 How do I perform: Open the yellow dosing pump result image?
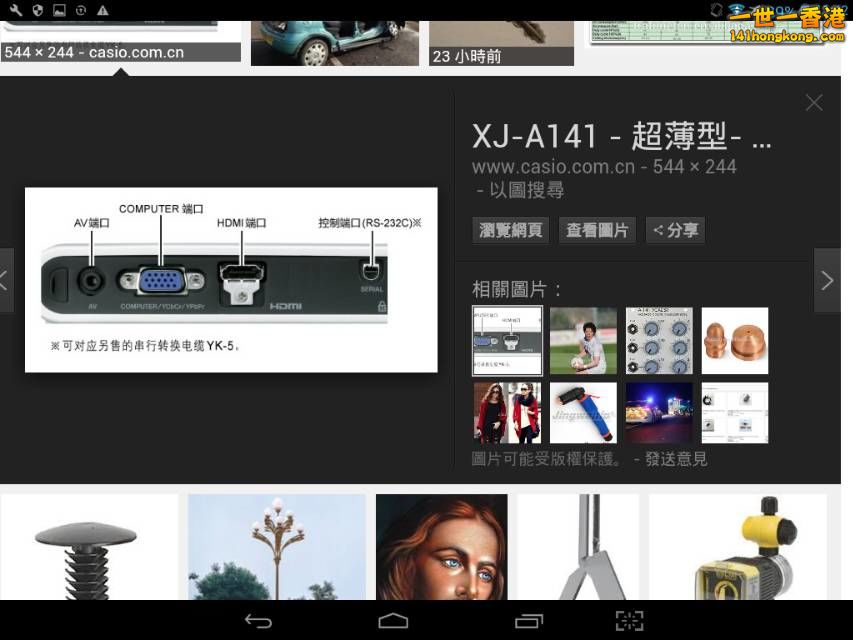(x=738, y=547)
